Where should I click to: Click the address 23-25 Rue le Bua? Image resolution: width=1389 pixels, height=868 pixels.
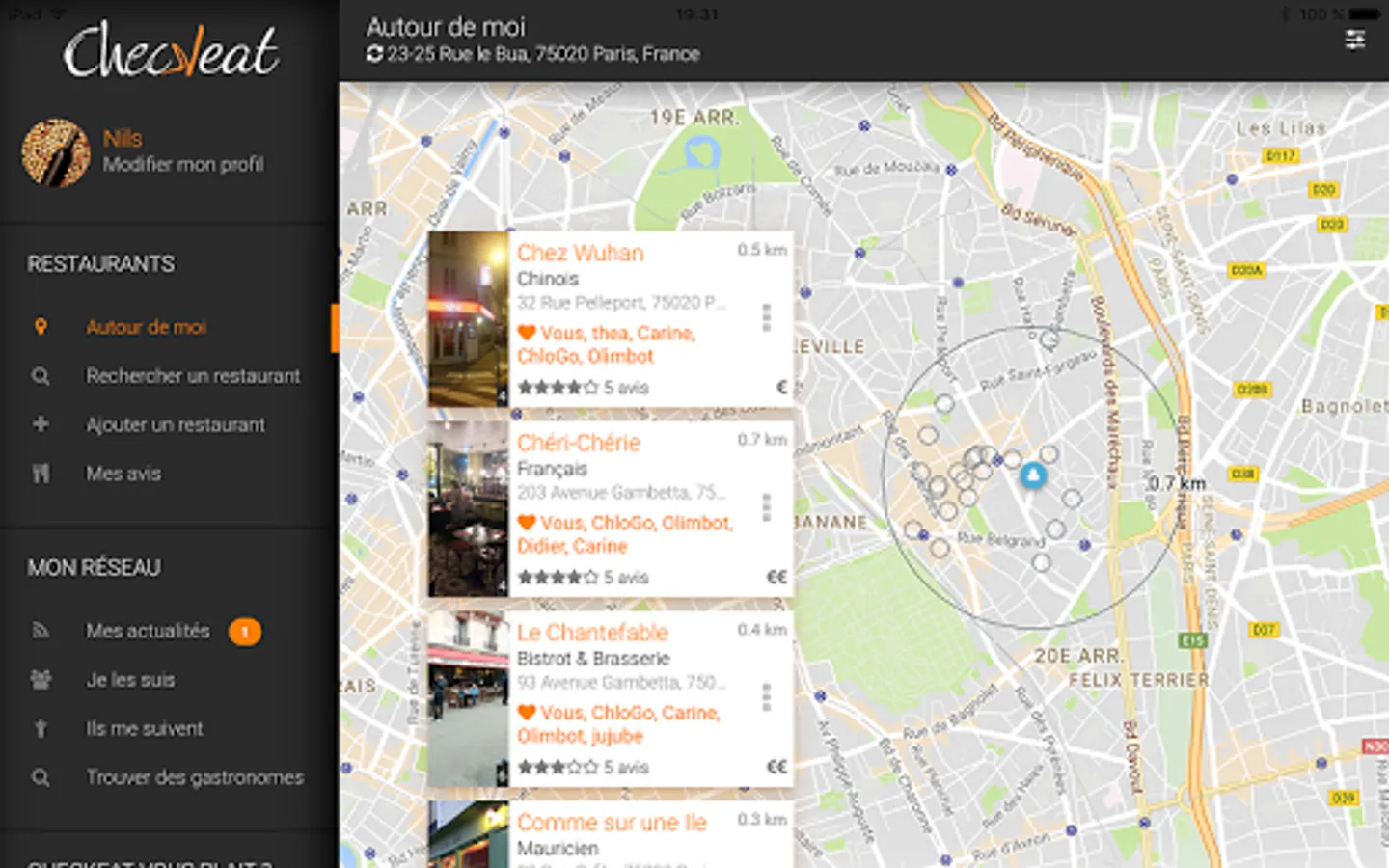pos(543,54)
